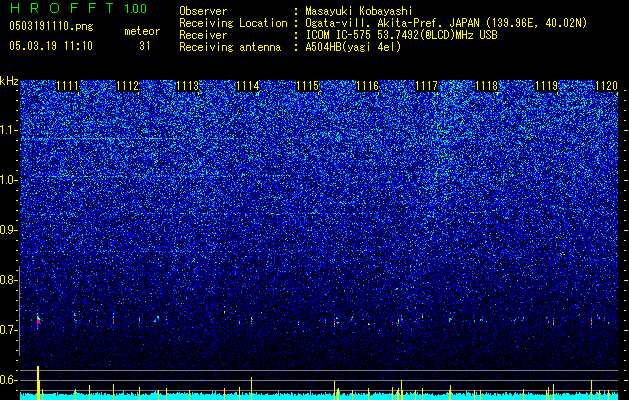The width and height of the screenshot is (629, 400).
Task: Click the 1114 time marker
Action: coord(248,86)
